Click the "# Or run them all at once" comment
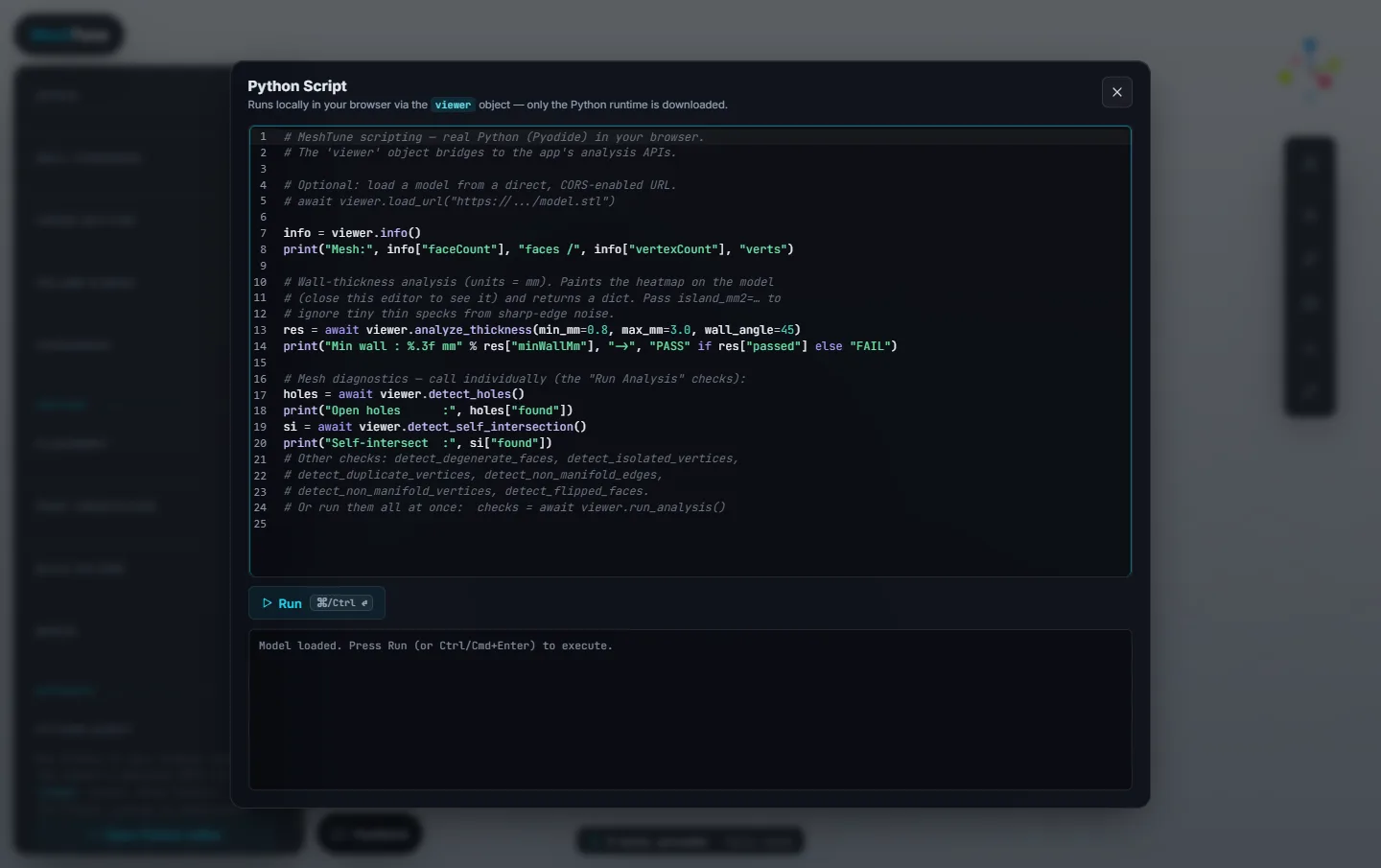The width and height of the screenshot is (1381, 868). [x=504, y=507]
